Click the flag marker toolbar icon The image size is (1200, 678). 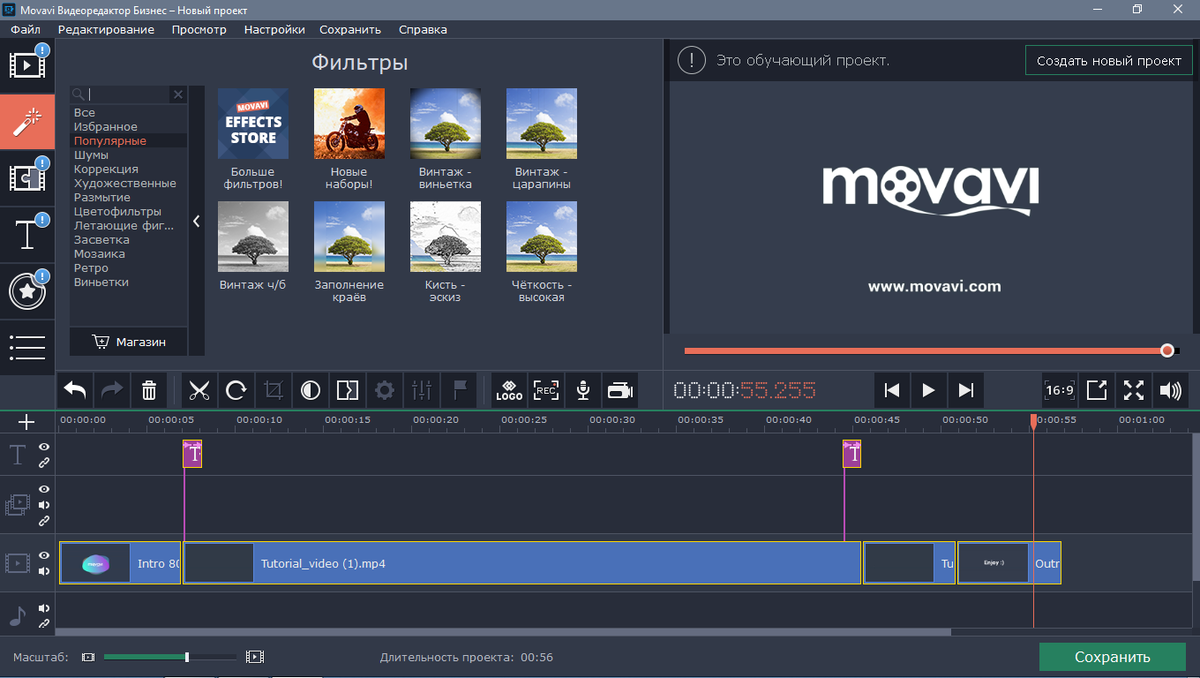[459, 390]
